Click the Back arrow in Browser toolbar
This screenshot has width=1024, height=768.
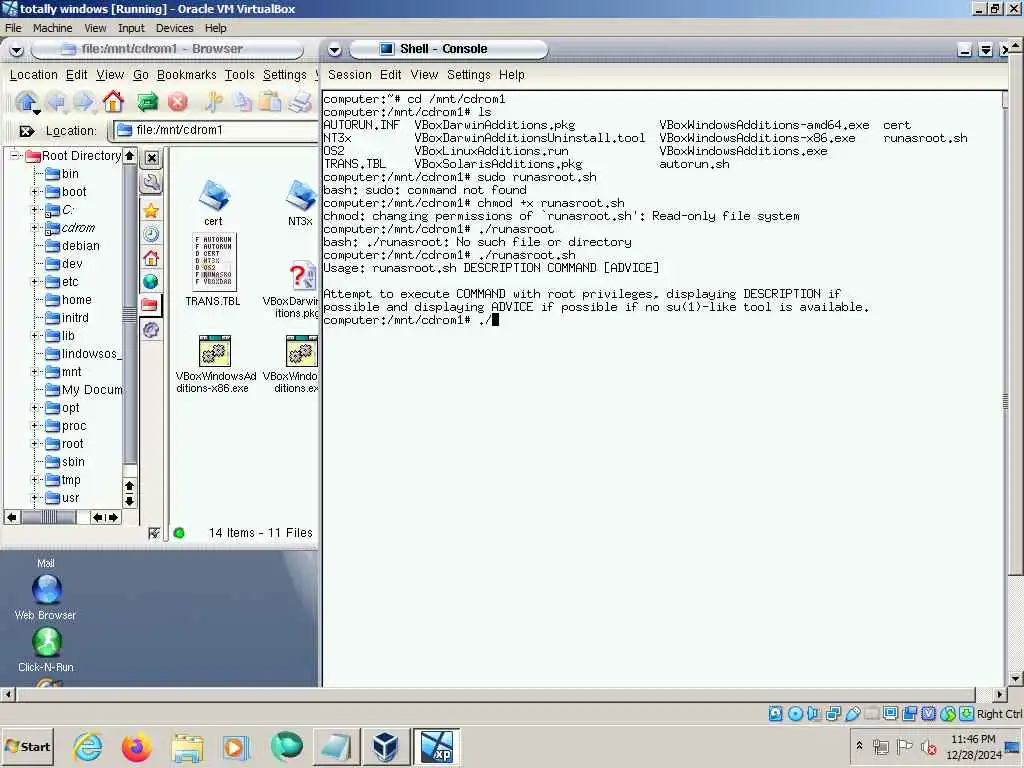57,102
